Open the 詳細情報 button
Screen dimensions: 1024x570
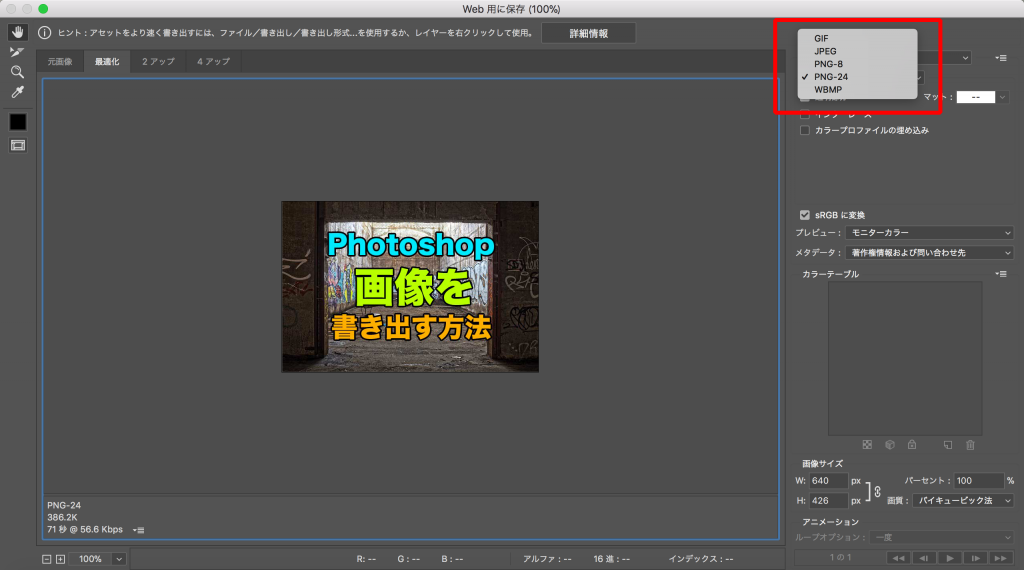pos(588,33)
